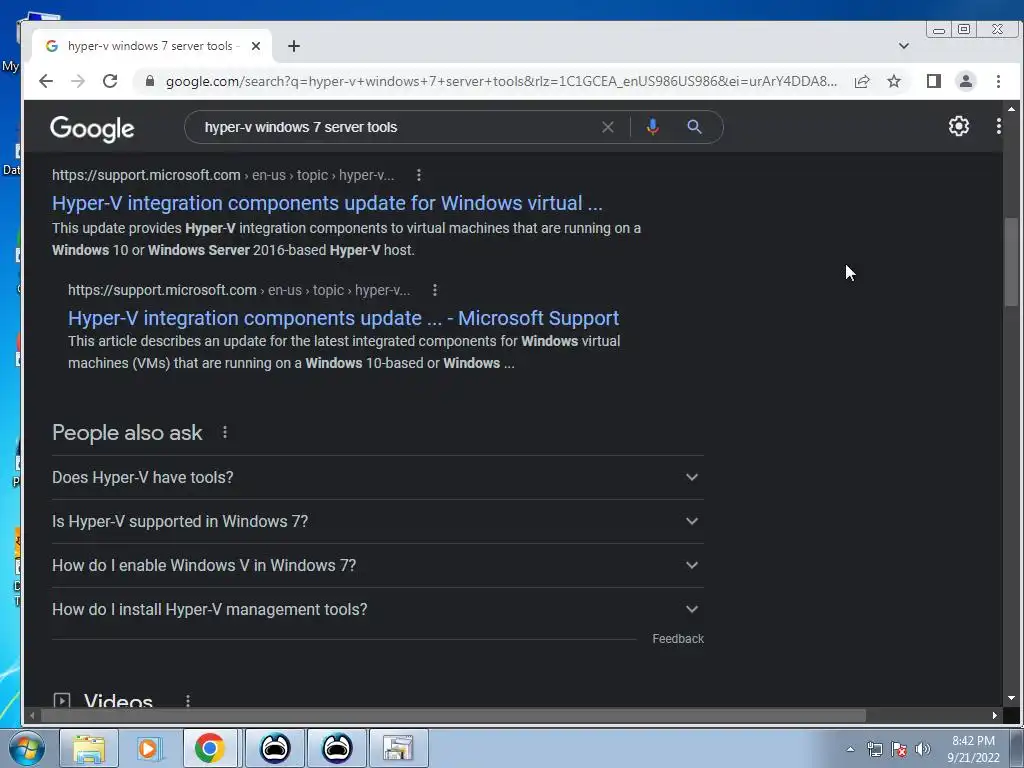Open Chrome side panel
Image resolution: width=1024 pixels, height=768 pixels.
(934, 81)
